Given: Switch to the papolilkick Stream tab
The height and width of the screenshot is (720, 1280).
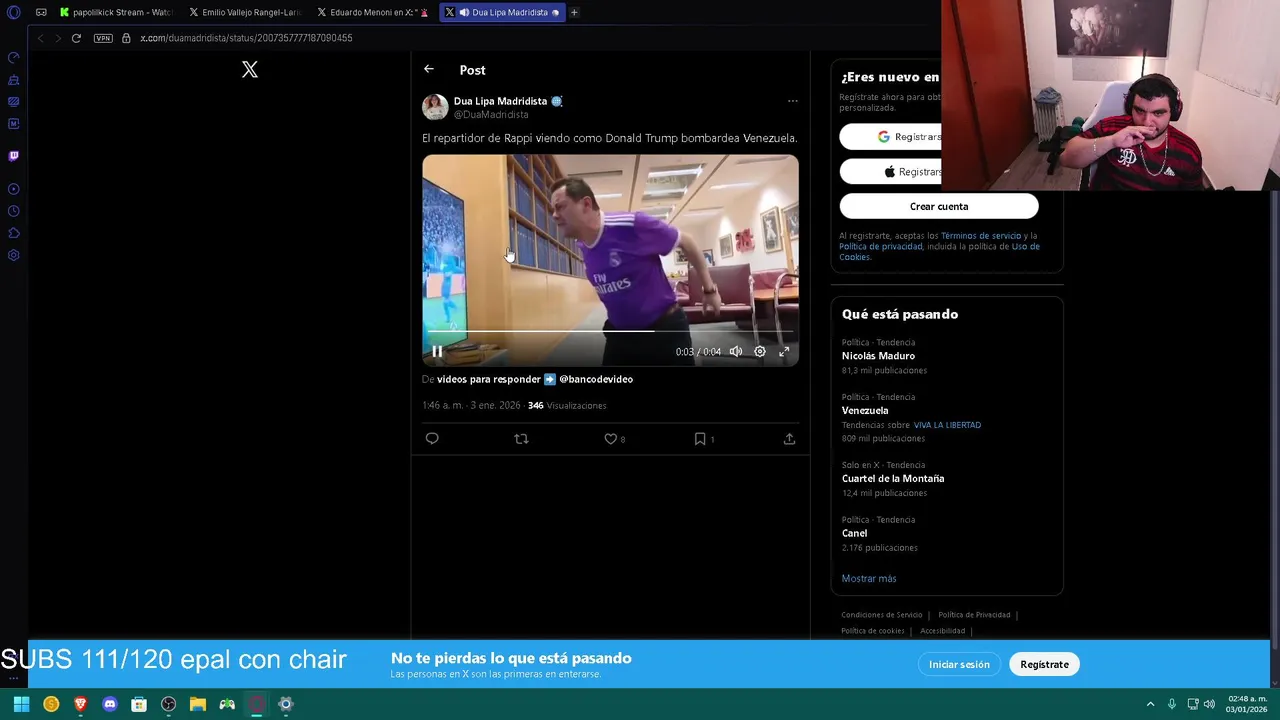Looking at the screenshot, I should point(115,12).
